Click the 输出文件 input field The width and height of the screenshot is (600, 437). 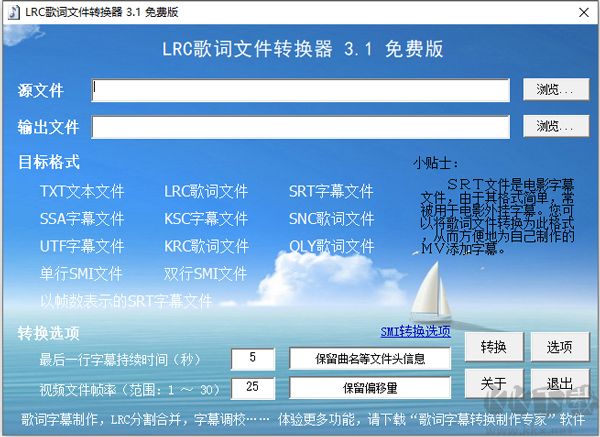tap(300, 127)
